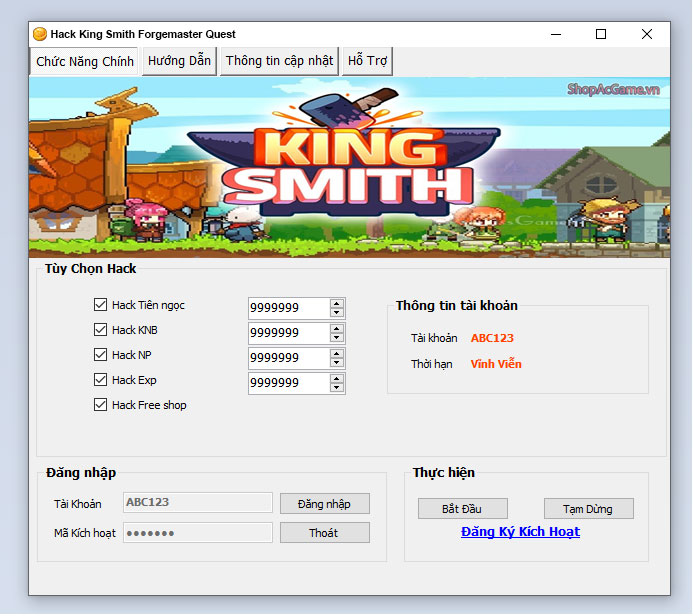Click the Mã Kích hoạt password field
The width and height of the screenshot is (693, 616).
198,533
